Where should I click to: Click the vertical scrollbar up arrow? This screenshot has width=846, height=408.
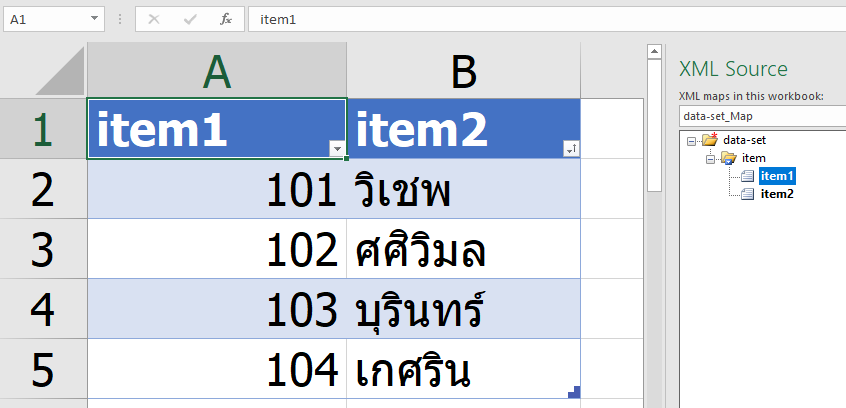tap(655, 52)
